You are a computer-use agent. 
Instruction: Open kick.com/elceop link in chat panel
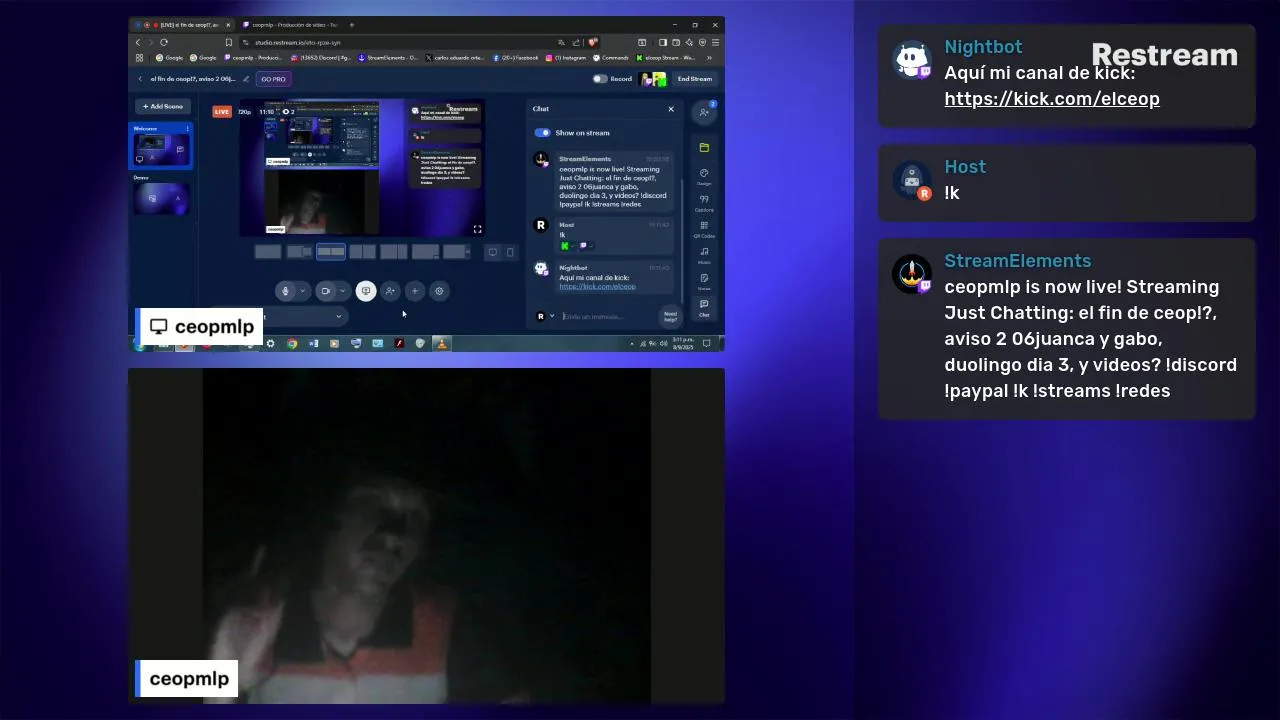click(597, 287)
